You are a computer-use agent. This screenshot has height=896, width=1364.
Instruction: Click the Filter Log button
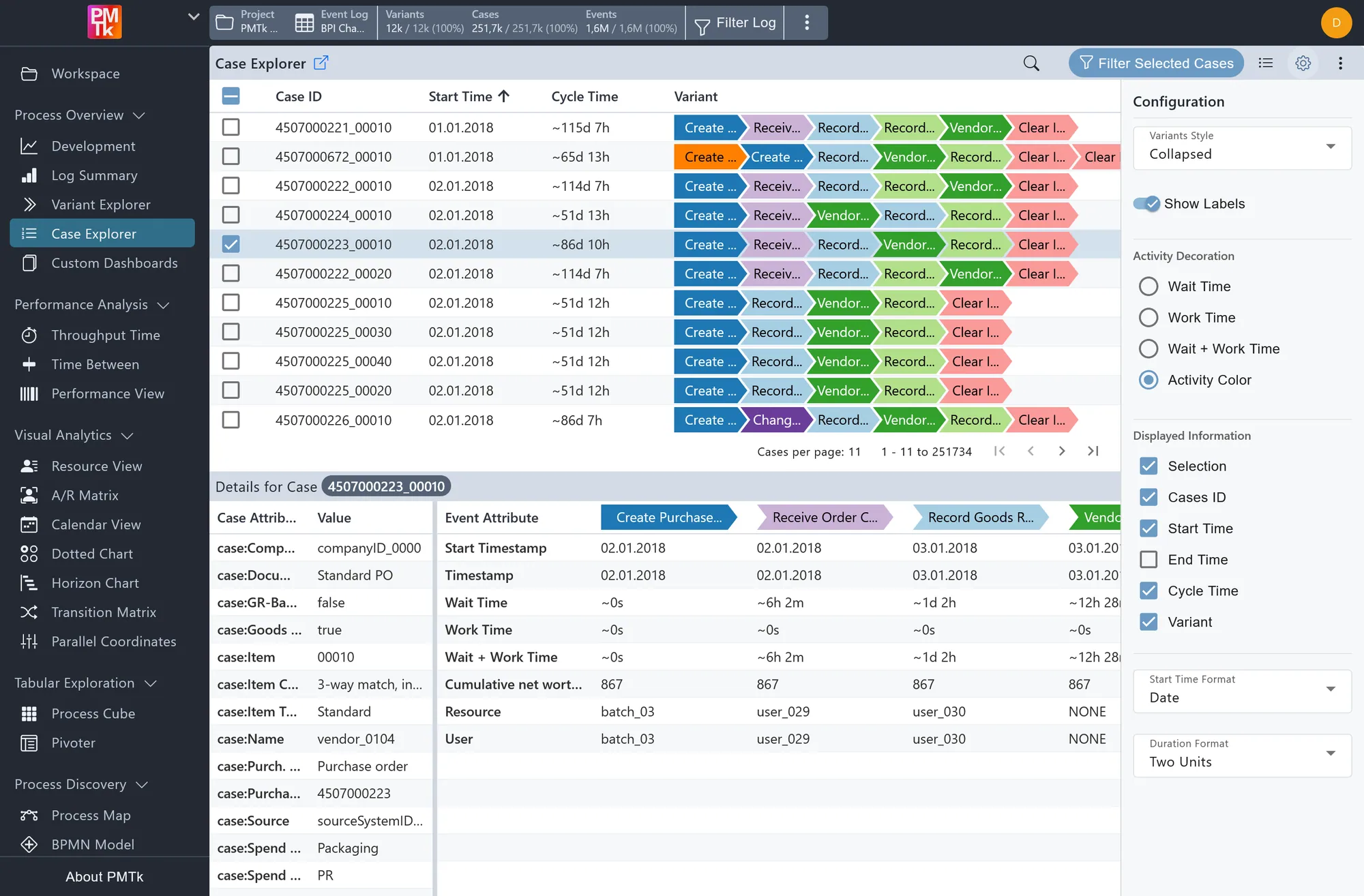pos(735,23)
